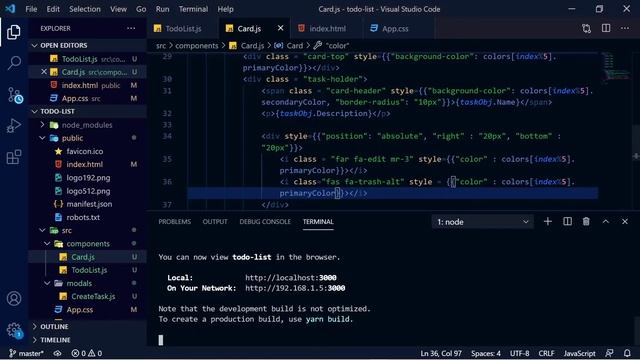The width and height of the screenshot is (640, 360).
Task: Open the Run menu
Action: click(162, 9)
